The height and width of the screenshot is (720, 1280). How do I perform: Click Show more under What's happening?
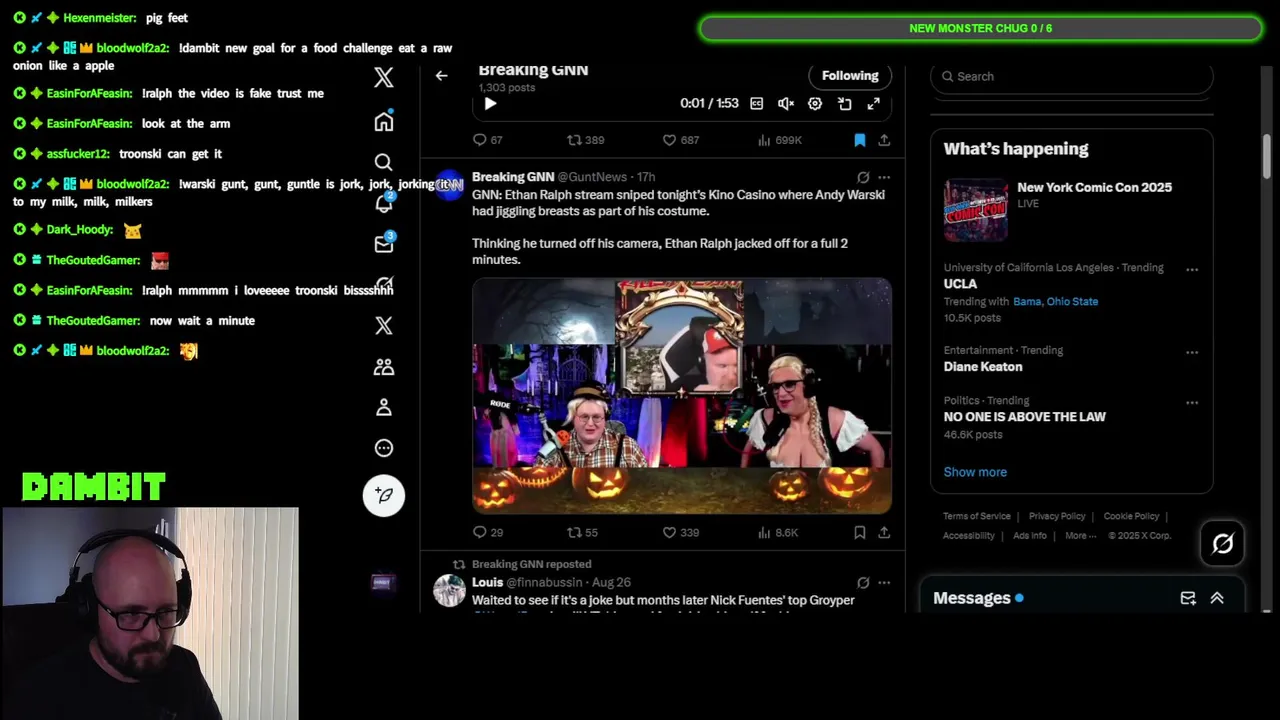pos(975,472)
